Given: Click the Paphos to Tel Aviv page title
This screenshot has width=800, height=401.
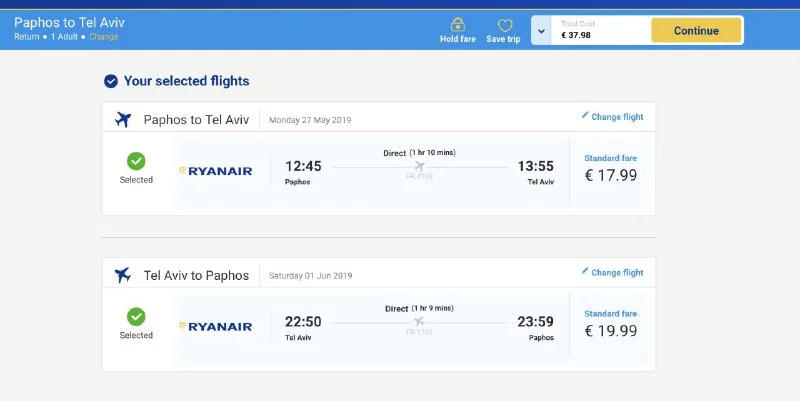Looking at the screenshot, I should coord(69,21).
